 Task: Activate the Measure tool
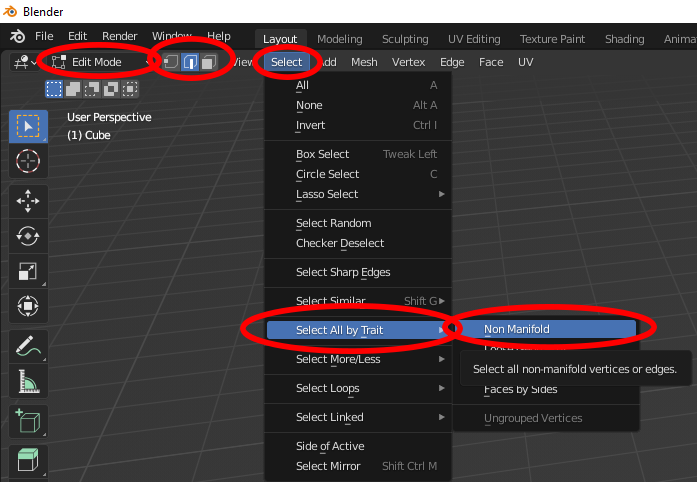[x=28, y=381]
